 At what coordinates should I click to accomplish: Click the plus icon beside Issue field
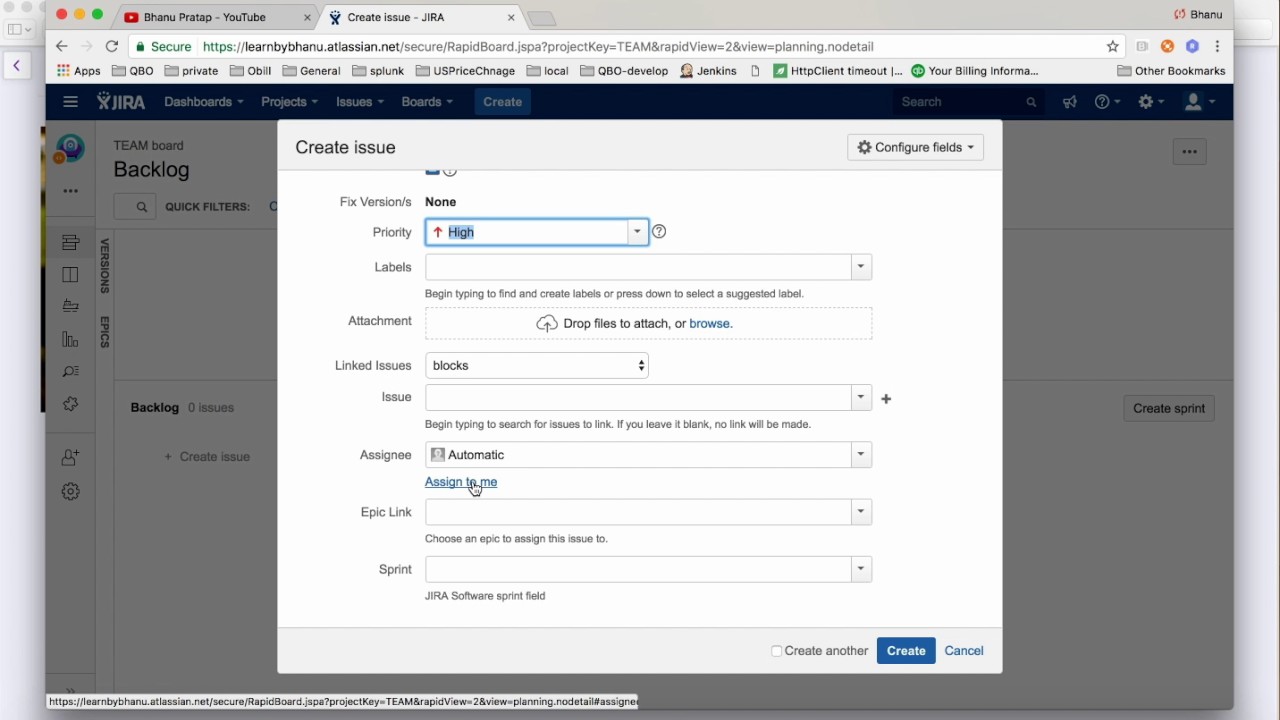tap(886, 399)
